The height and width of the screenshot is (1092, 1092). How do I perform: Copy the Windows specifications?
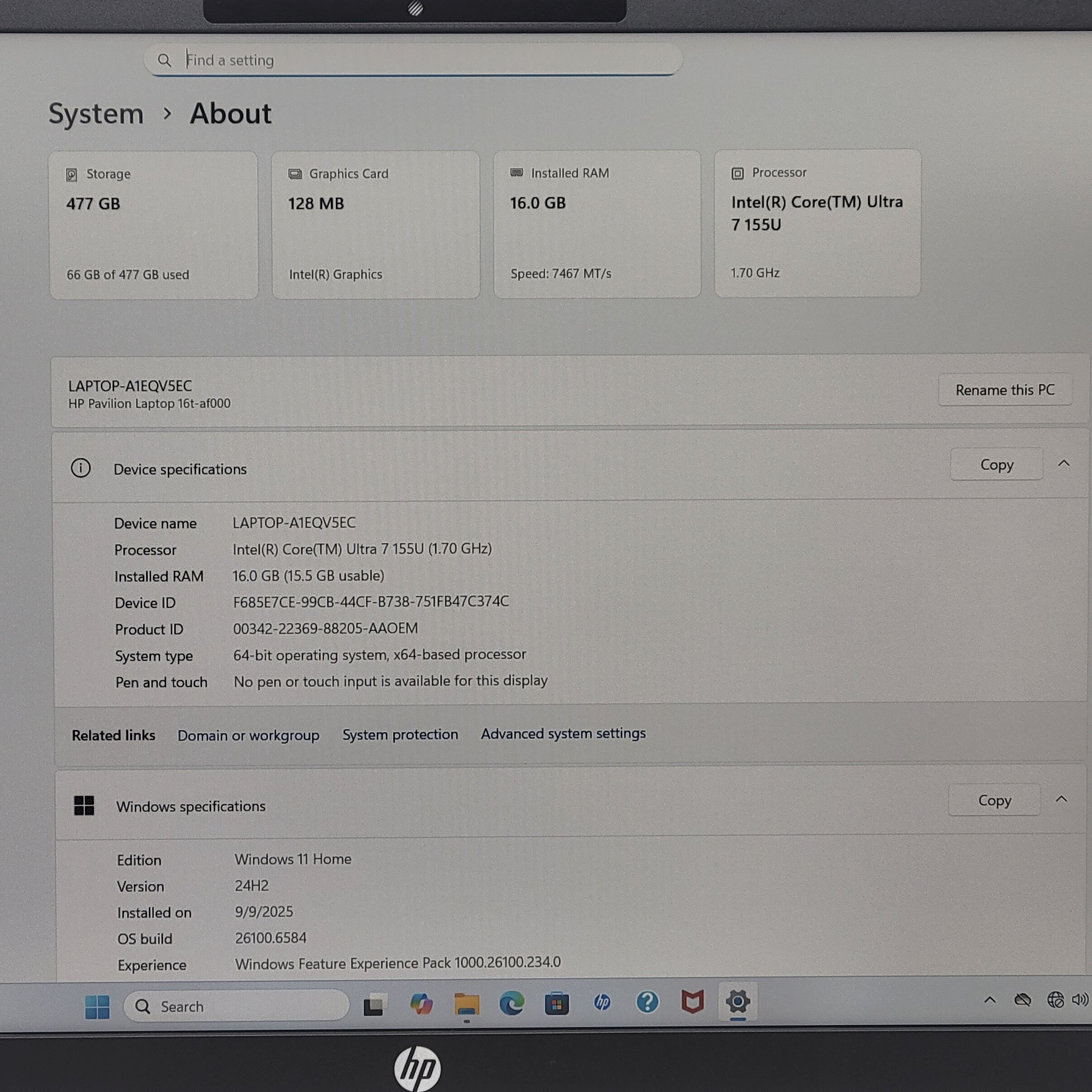tap(994, 800)
